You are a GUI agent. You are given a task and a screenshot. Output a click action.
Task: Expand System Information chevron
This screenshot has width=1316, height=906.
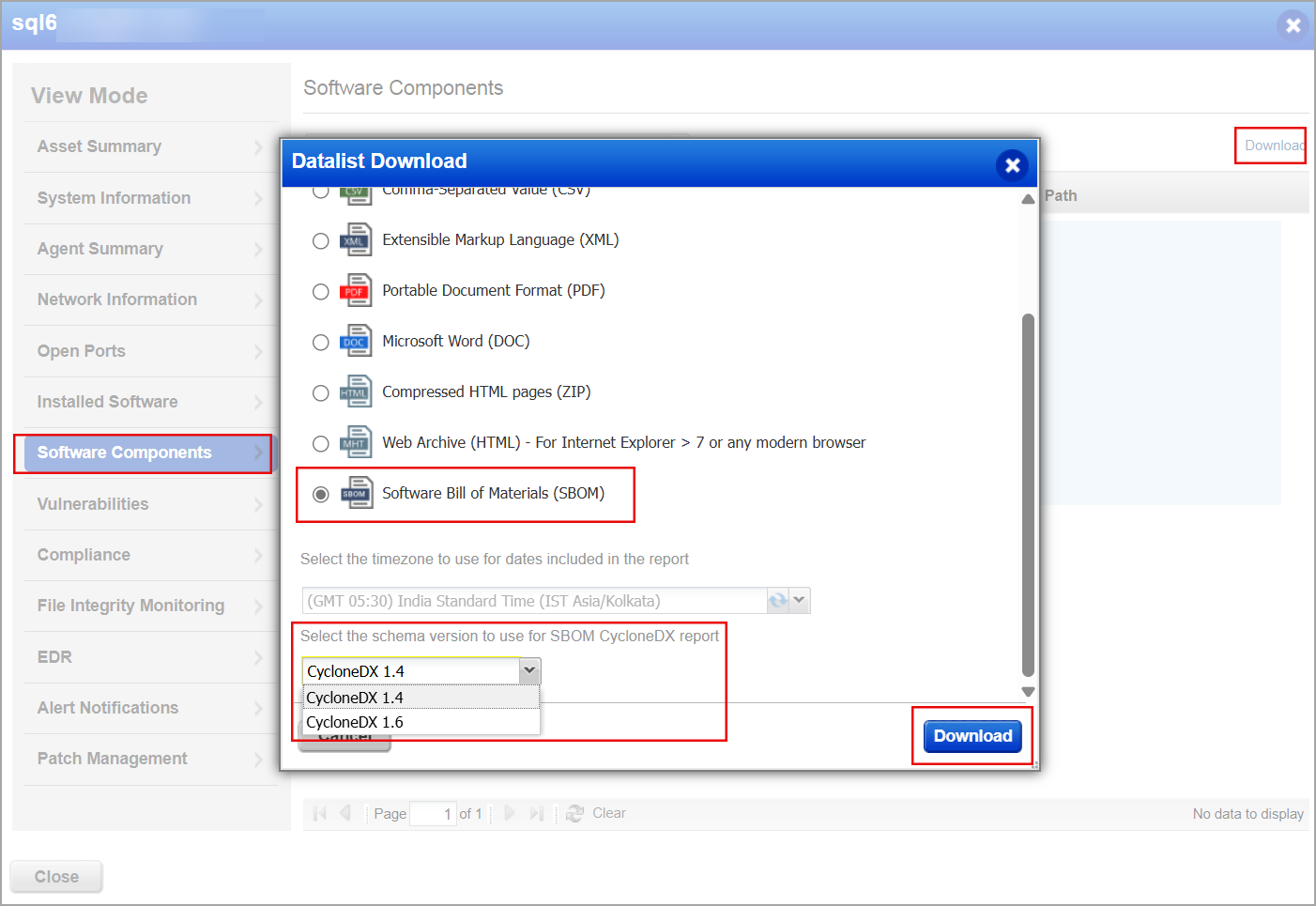(258, 198)
